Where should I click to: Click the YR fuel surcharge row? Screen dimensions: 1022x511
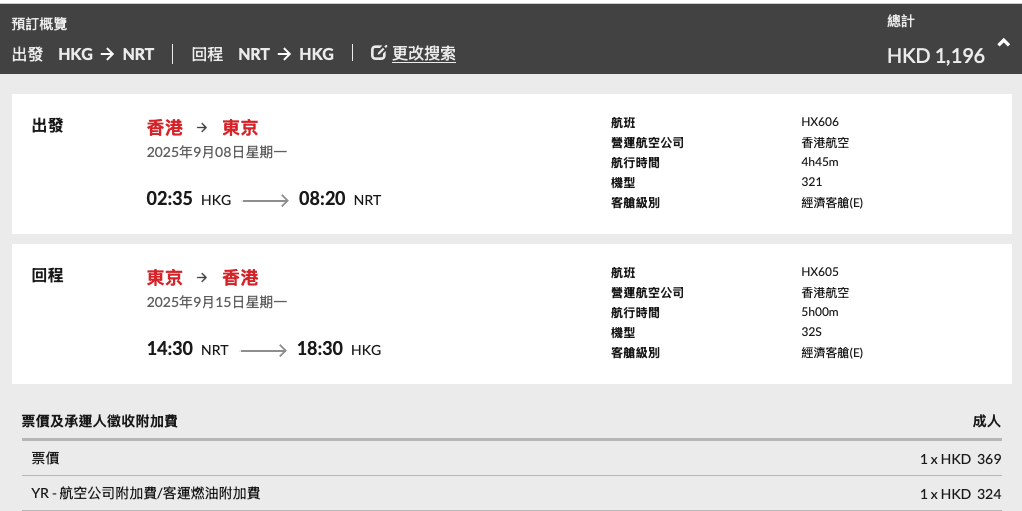point(512,493)
